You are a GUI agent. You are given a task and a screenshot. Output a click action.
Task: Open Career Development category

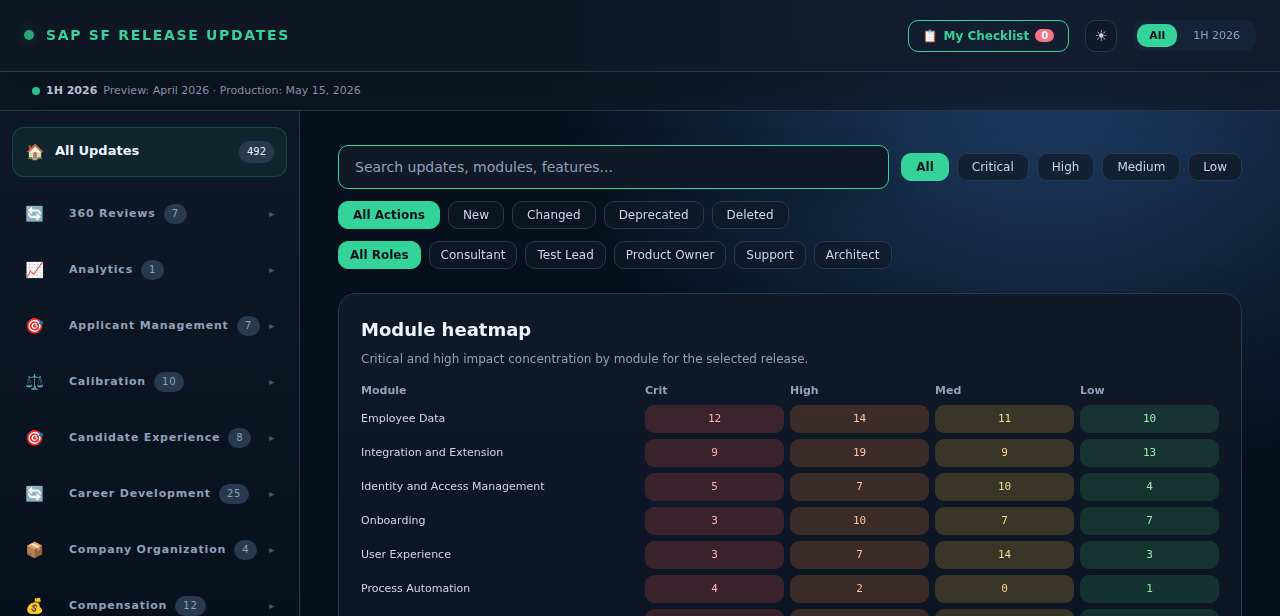coord(149,494)
